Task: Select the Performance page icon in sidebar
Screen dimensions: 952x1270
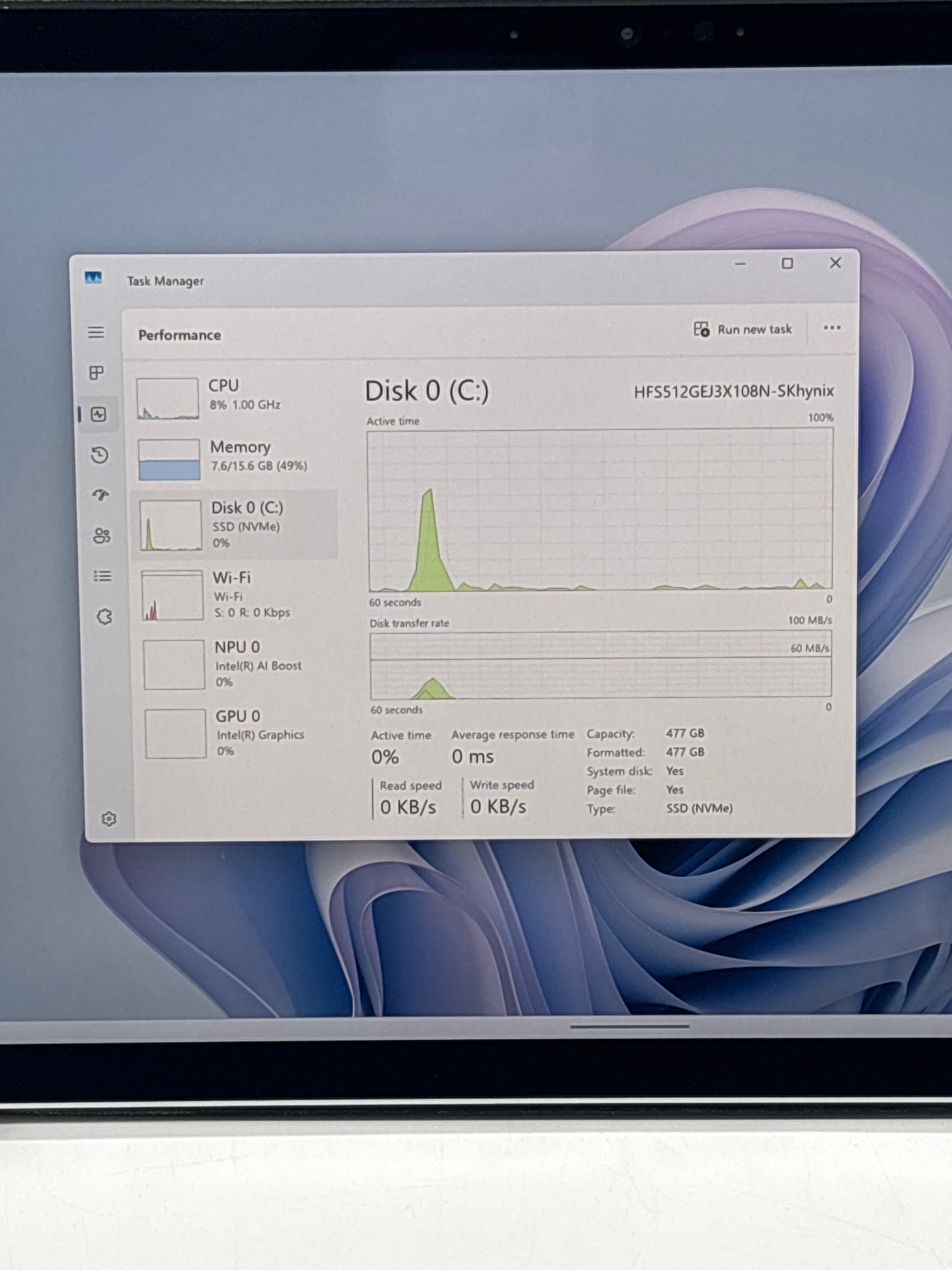Action: (x=99, y=415)
